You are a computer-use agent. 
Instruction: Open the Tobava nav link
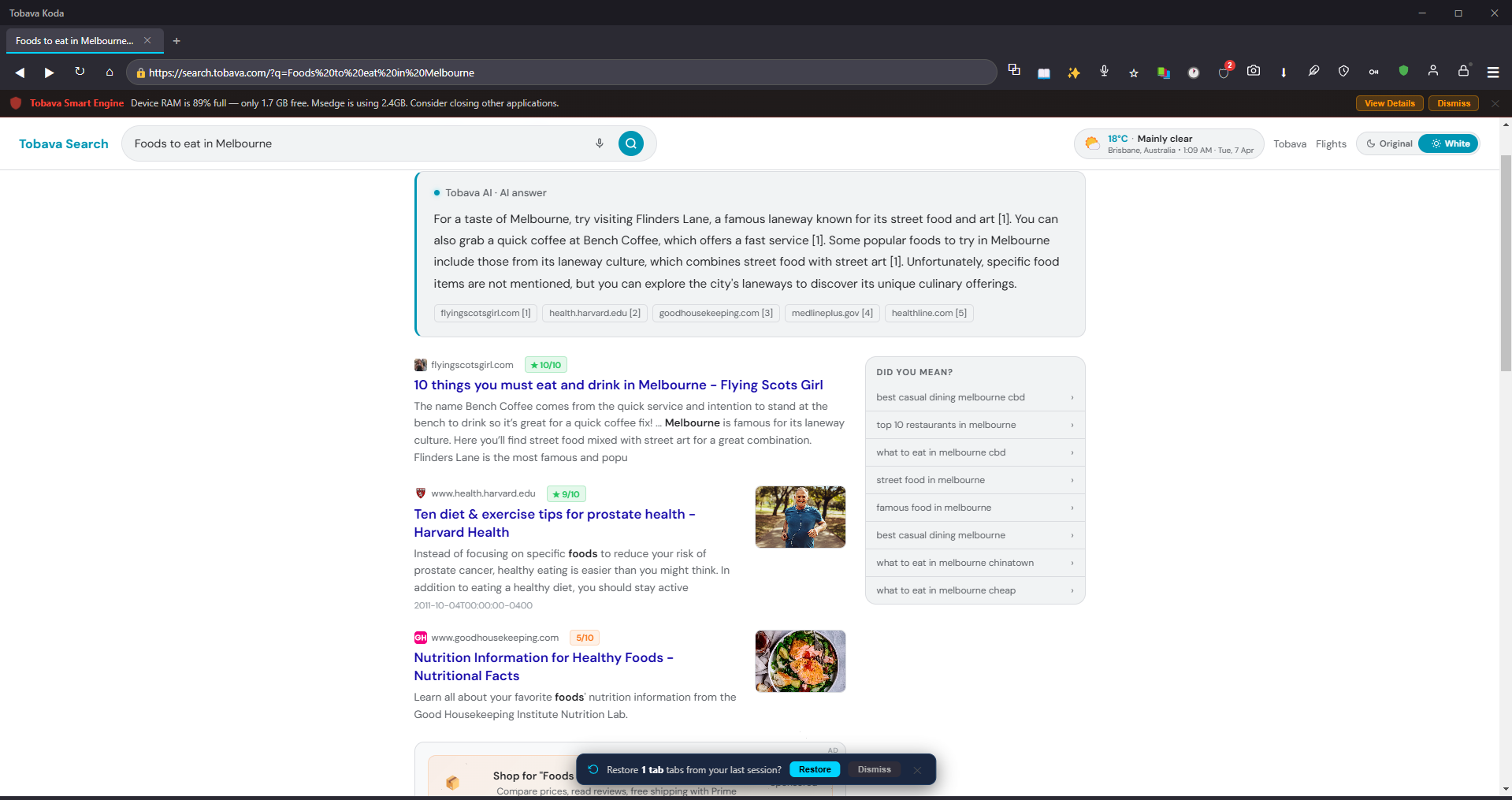pos(1290,143)
